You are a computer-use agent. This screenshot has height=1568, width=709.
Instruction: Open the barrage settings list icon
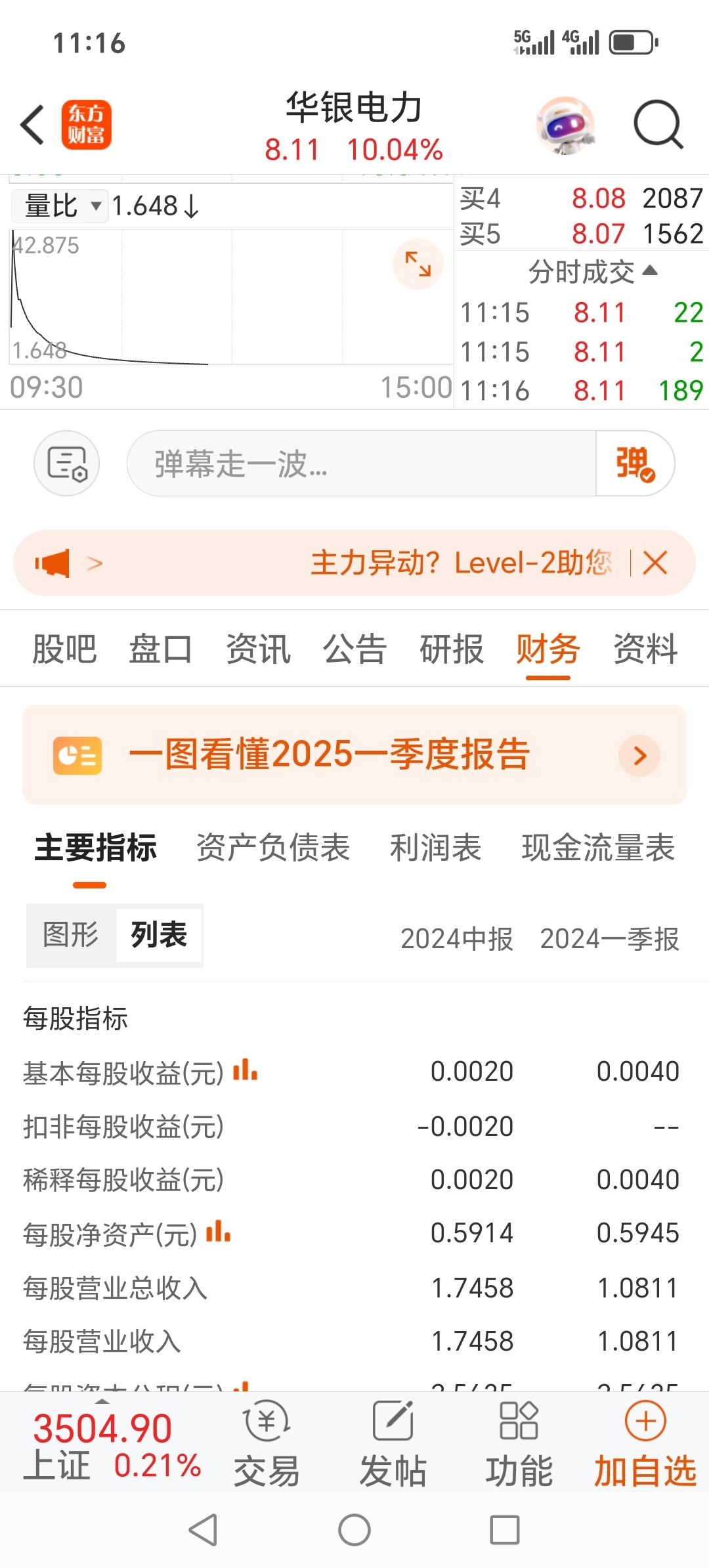tap(67, 464)
